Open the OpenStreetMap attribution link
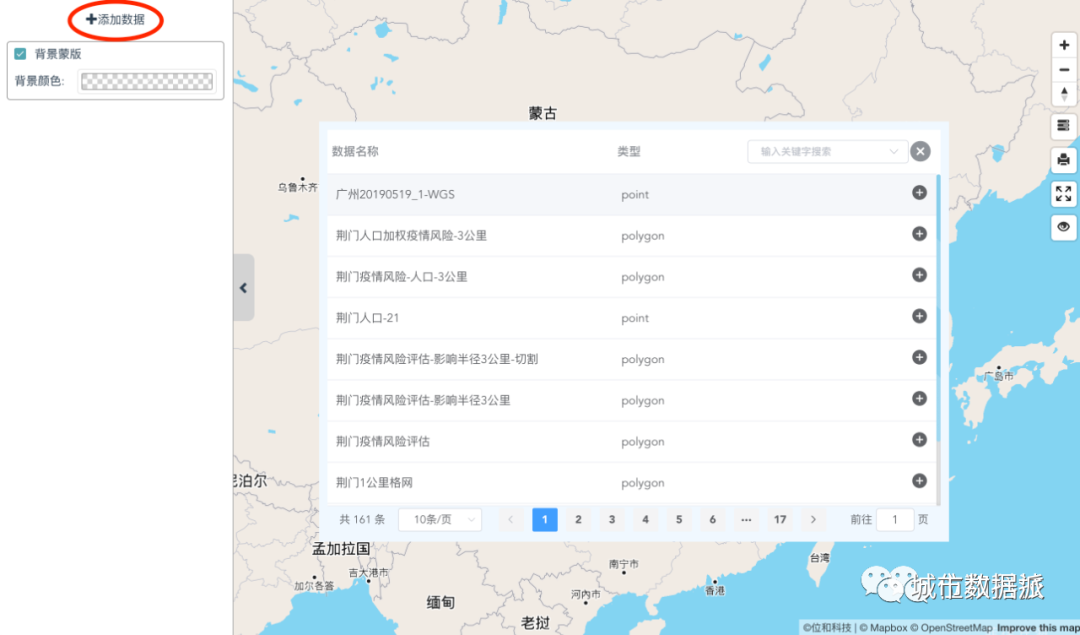Screen dimensions: 1080x635 point(951,627)
